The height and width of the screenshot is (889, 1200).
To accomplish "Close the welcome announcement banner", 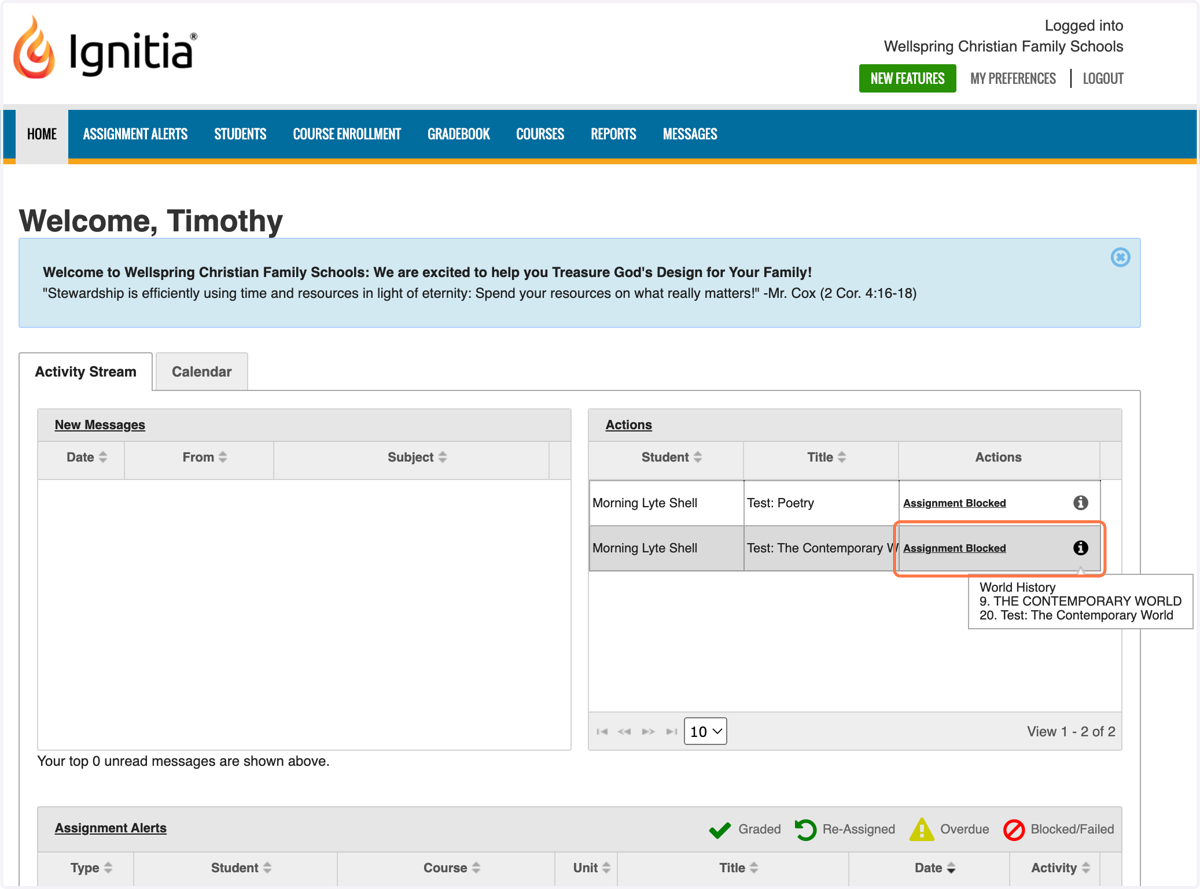I will 1120,257.
